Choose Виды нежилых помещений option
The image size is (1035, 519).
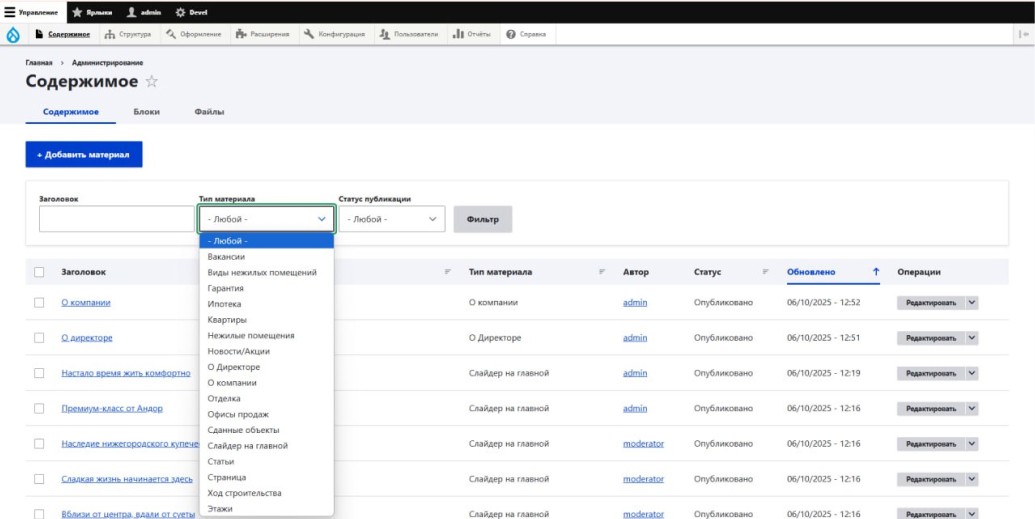(x=267, y=272)
